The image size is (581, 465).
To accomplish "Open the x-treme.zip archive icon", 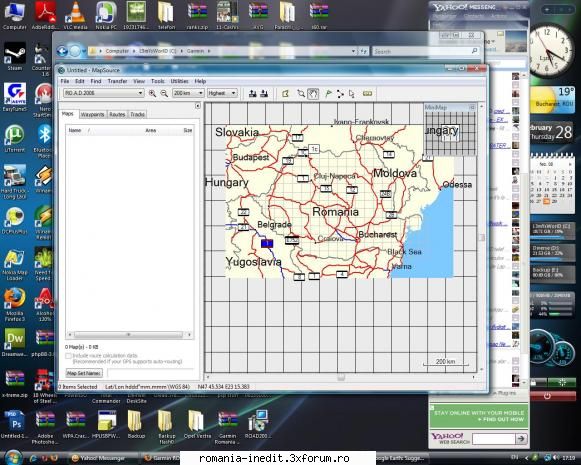I will [14, 383].
